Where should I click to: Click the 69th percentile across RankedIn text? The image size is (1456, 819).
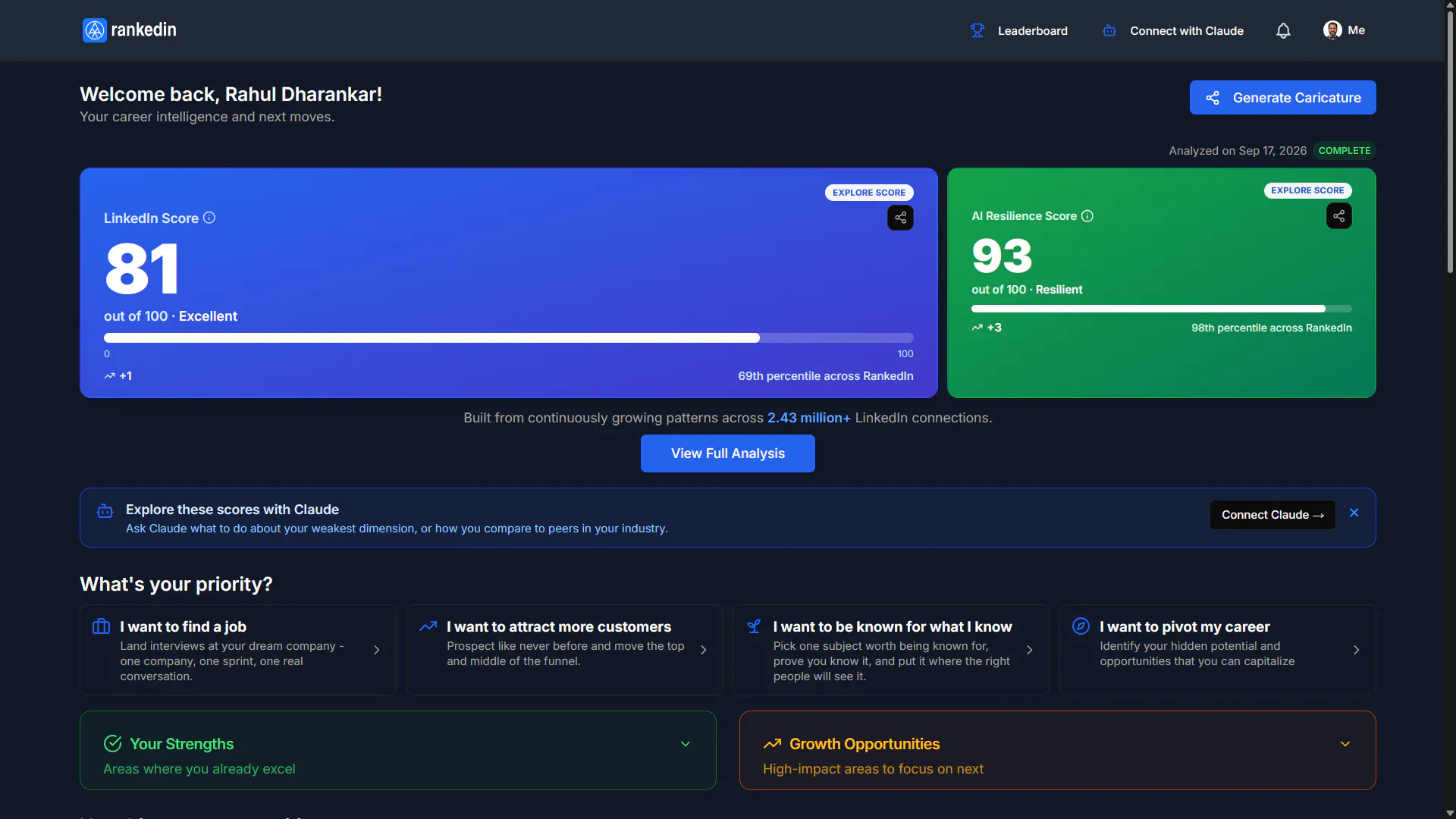coord(826,376)
